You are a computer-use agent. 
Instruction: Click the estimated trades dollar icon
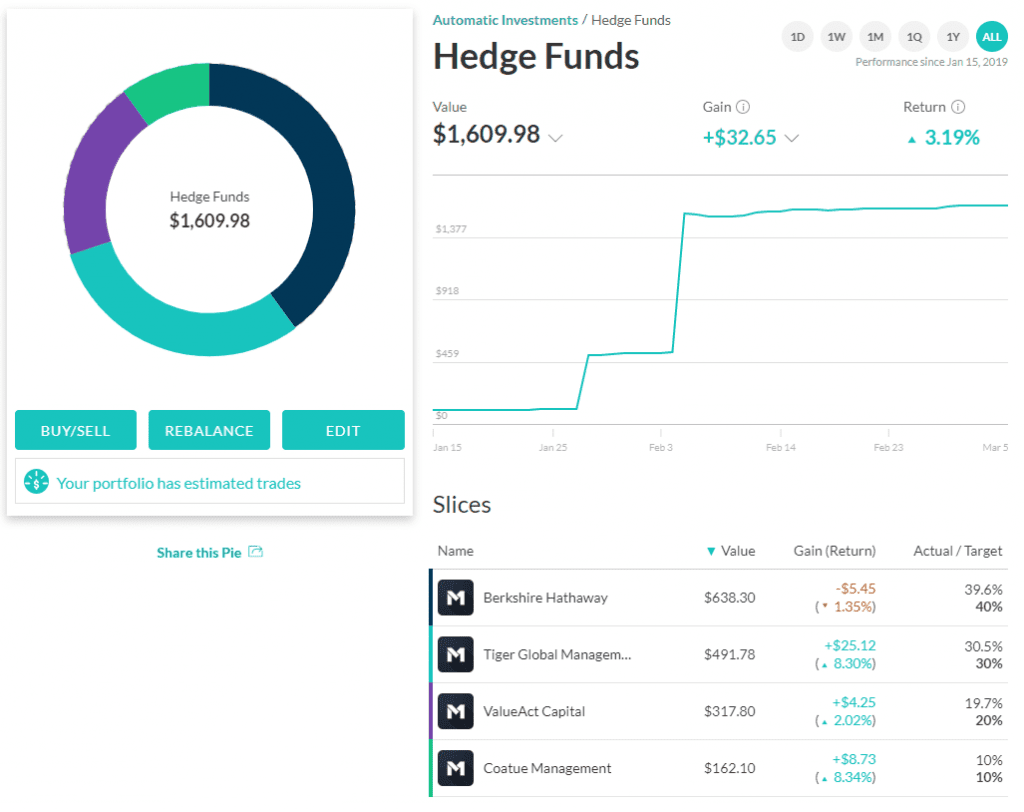pyautogui.click(x=36, y=481)
